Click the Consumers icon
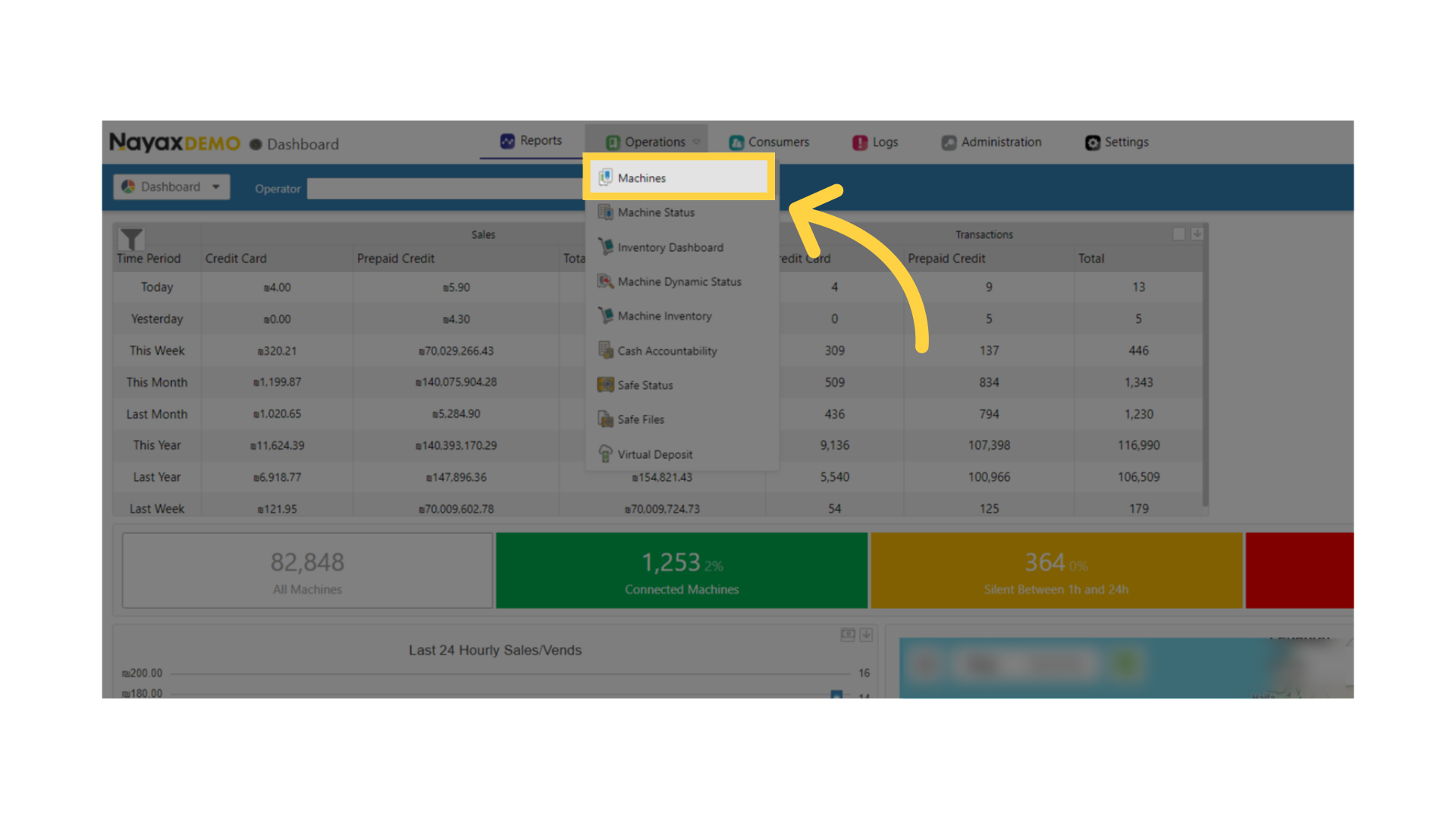 (736, 143)
